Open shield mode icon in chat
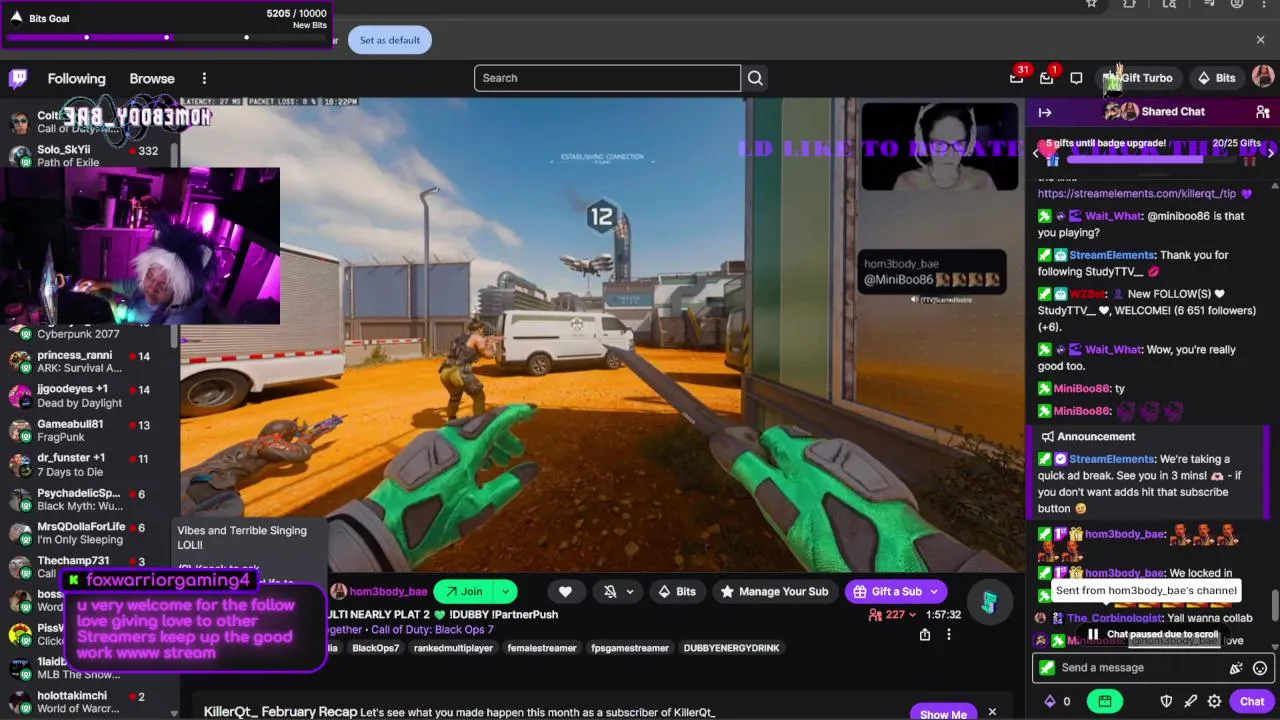1280x720 pixels. (1166, 701)
